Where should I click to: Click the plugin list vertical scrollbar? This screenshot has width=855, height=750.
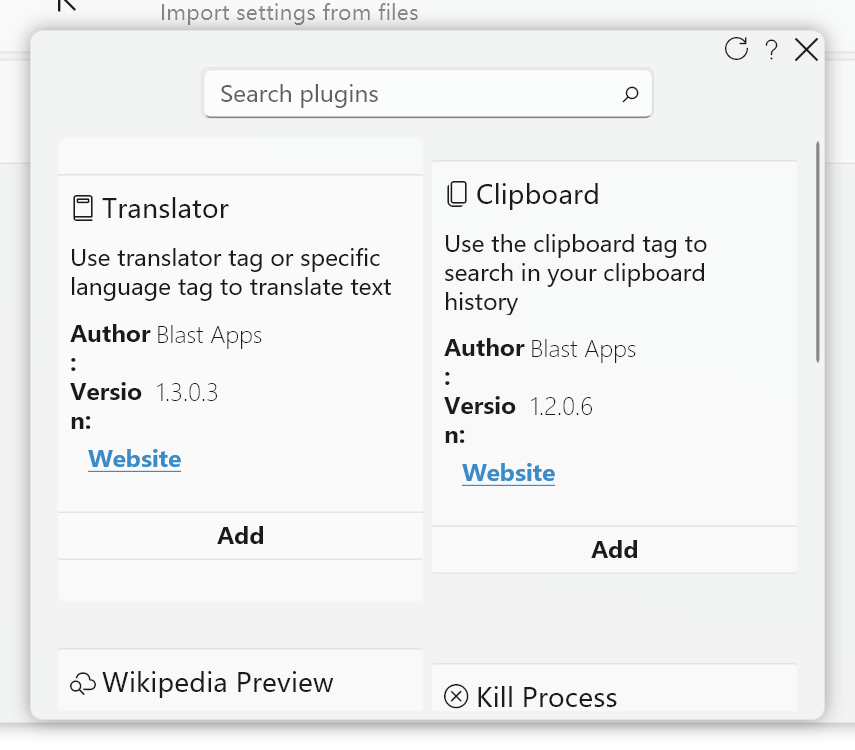(818, 251)
